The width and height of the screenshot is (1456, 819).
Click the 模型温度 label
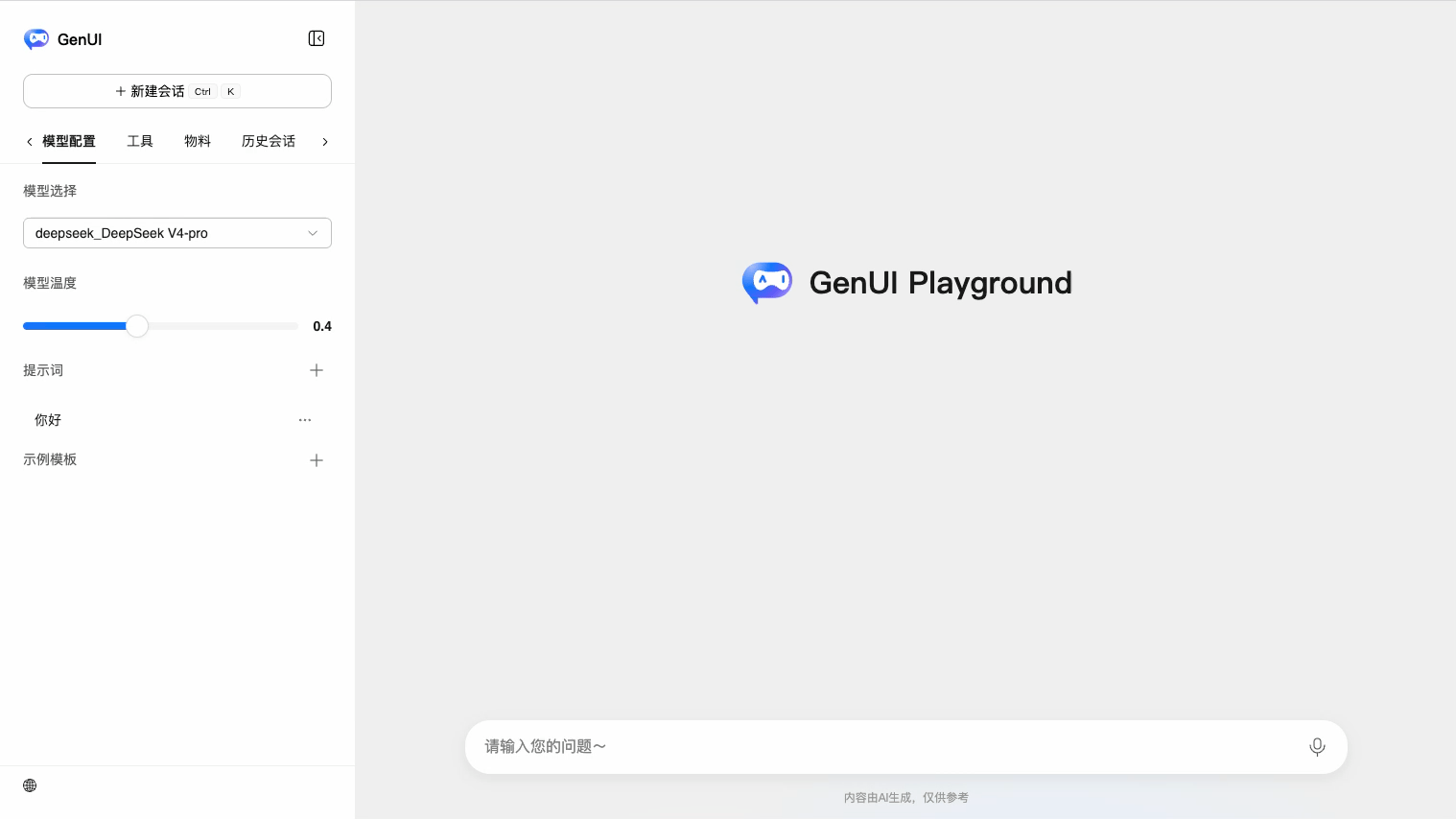(50, 283)
